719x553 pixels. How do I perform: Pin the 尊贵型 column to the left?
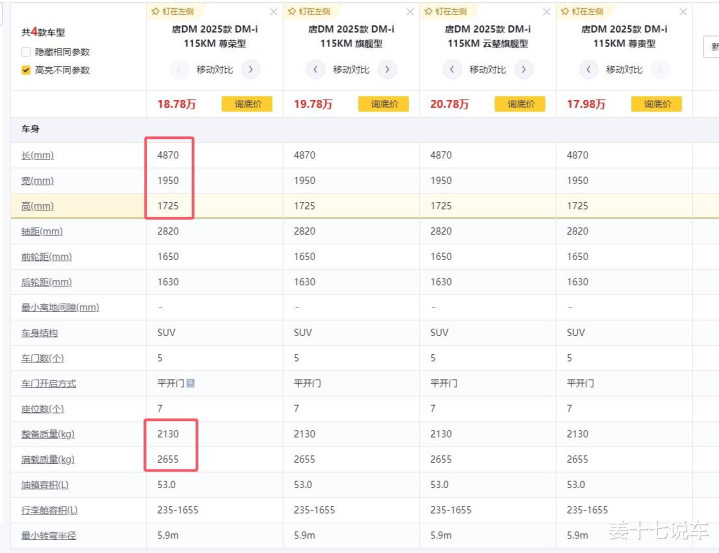[x=582, y=11]
